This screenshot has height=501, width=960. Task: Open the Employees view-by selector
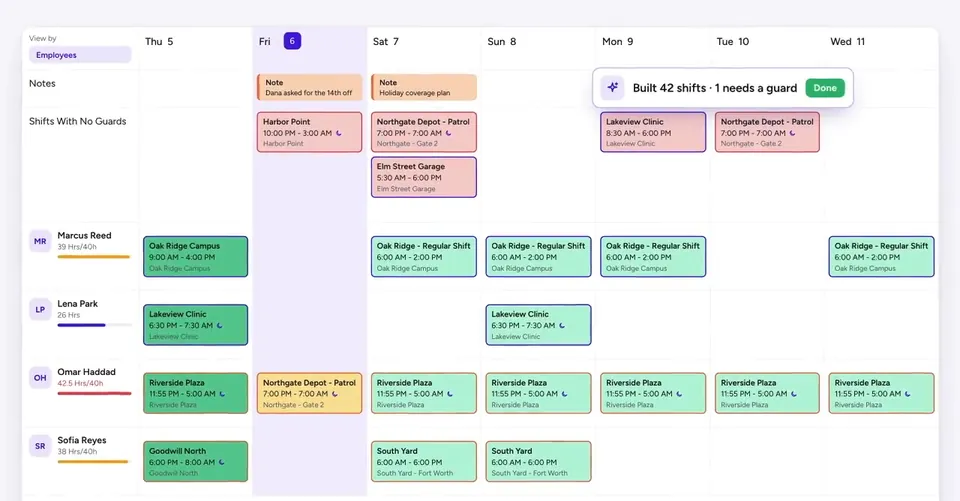pyautogui.click(x=80, y=55)
